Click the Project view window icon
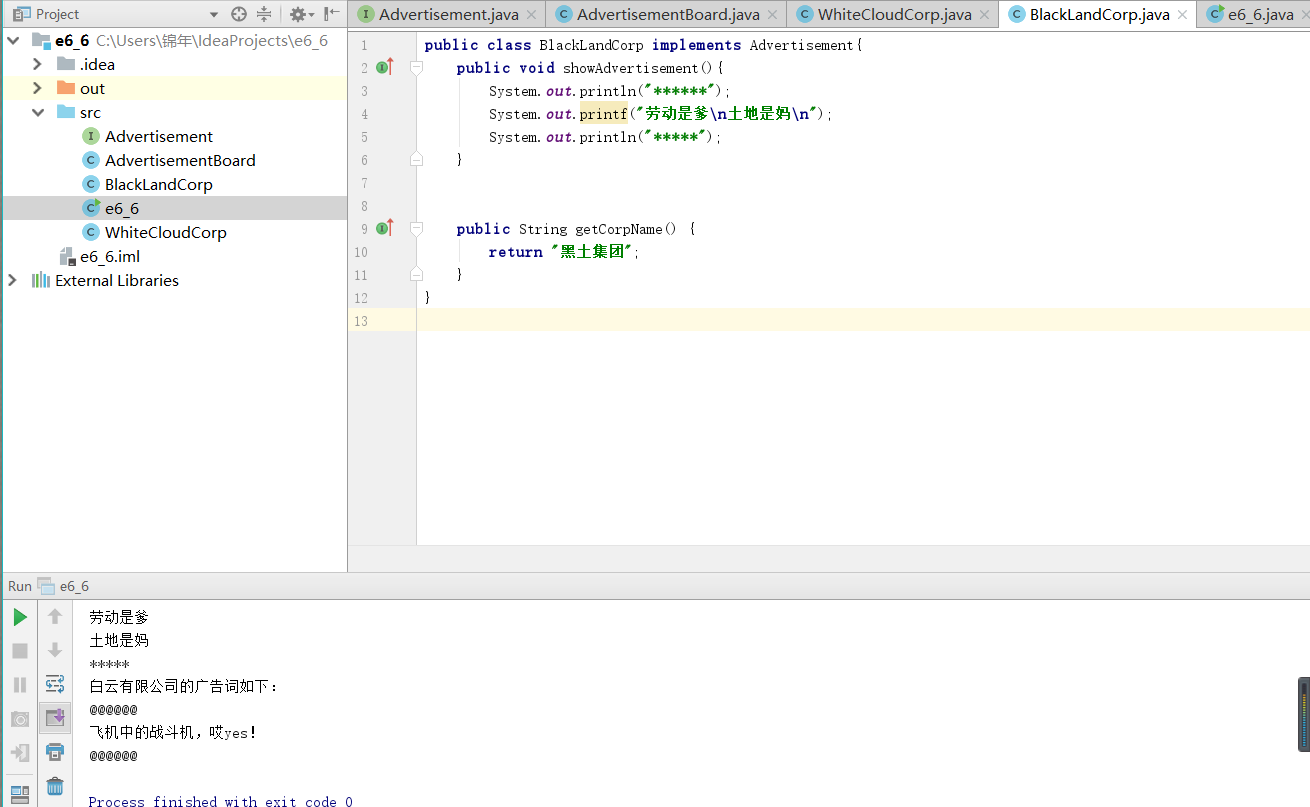 click(x=20, y=14)
